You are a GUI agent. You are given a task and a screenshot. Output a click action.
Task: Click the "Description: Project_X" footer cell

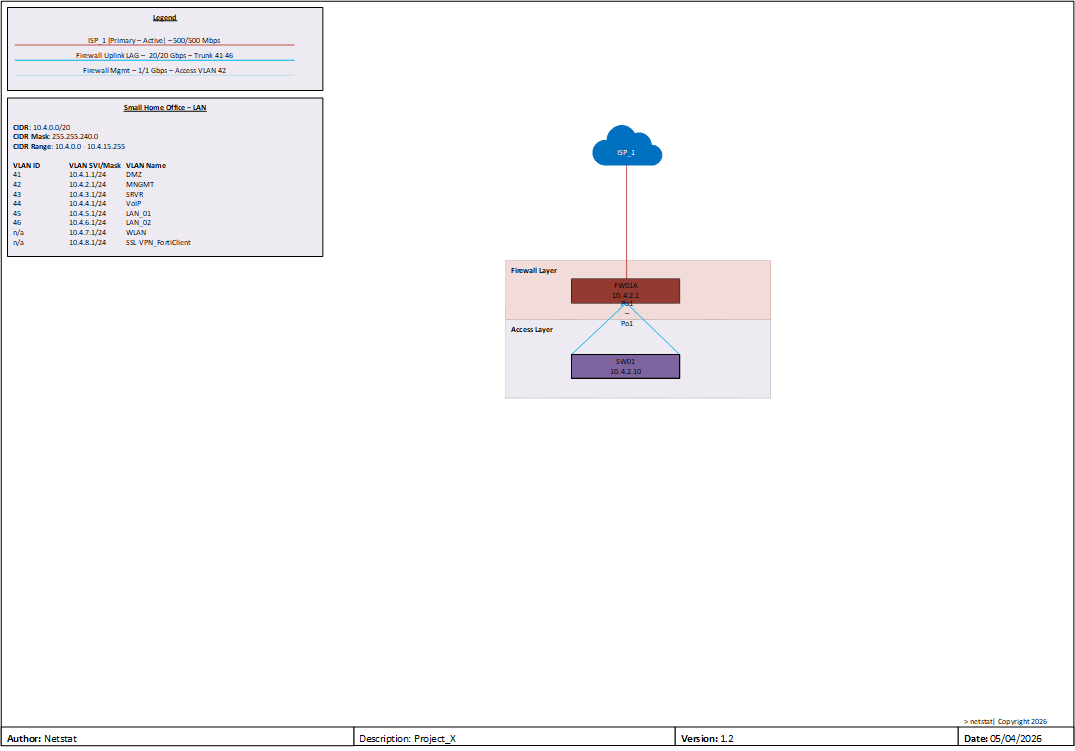(514, 738)
